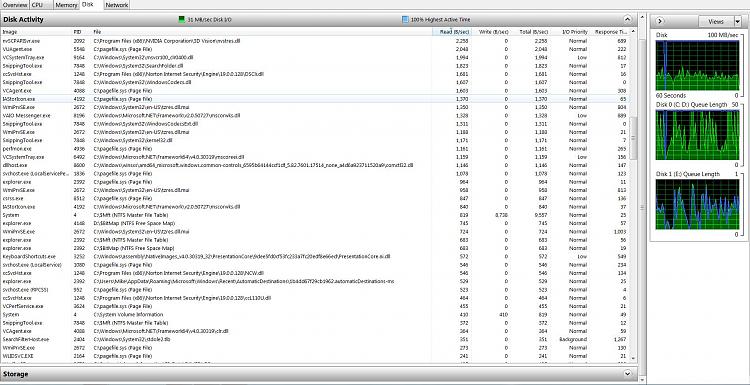Image resolution: width=750 pixels, height=385 pixels.
Task: Select System row for System Volume Information
Action: pyautogui.click(x=315, y=314)
